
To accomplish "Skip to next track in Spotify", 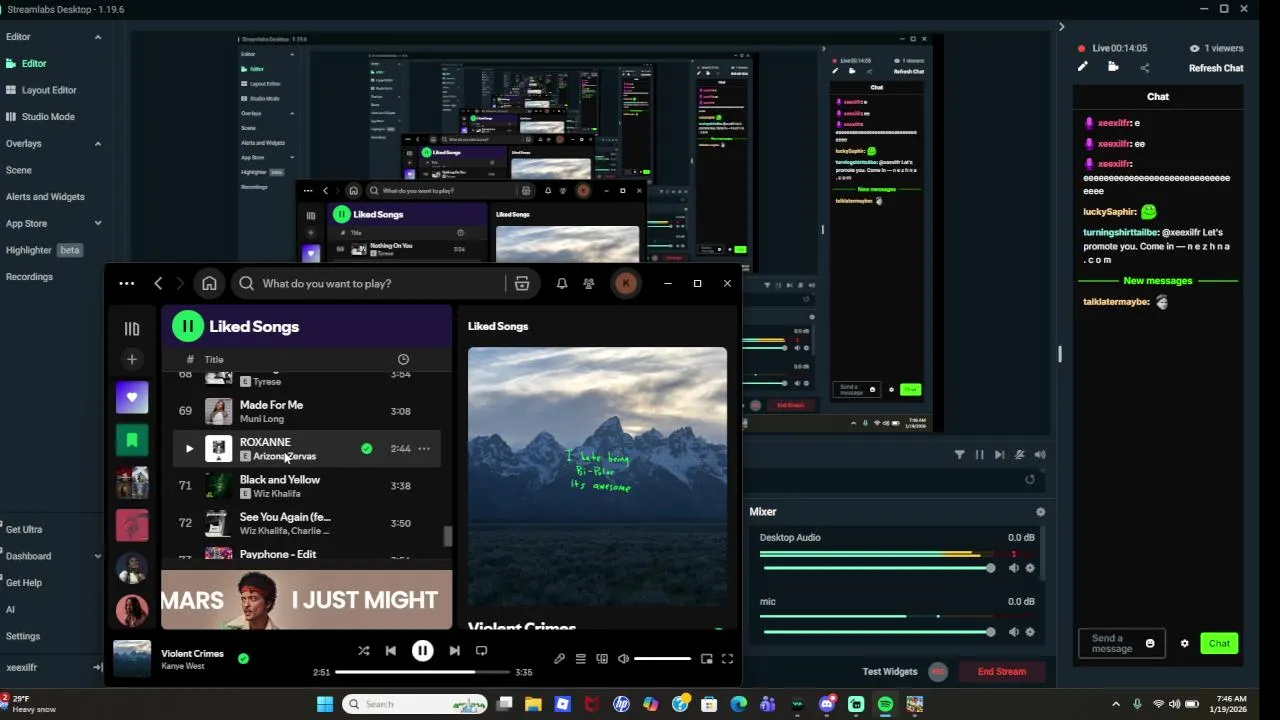I will pyautogui.click(x=454, y=650).
